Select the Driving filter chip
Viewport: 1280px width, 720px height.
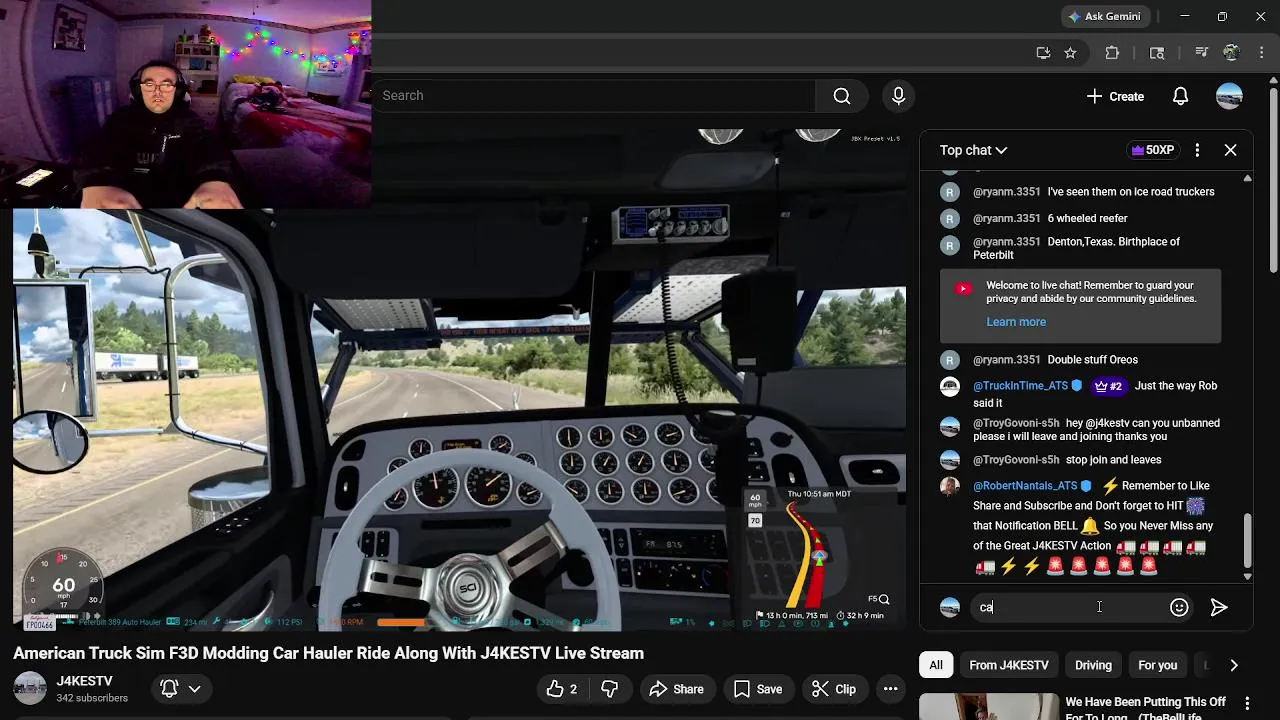tap(1093, 665)
